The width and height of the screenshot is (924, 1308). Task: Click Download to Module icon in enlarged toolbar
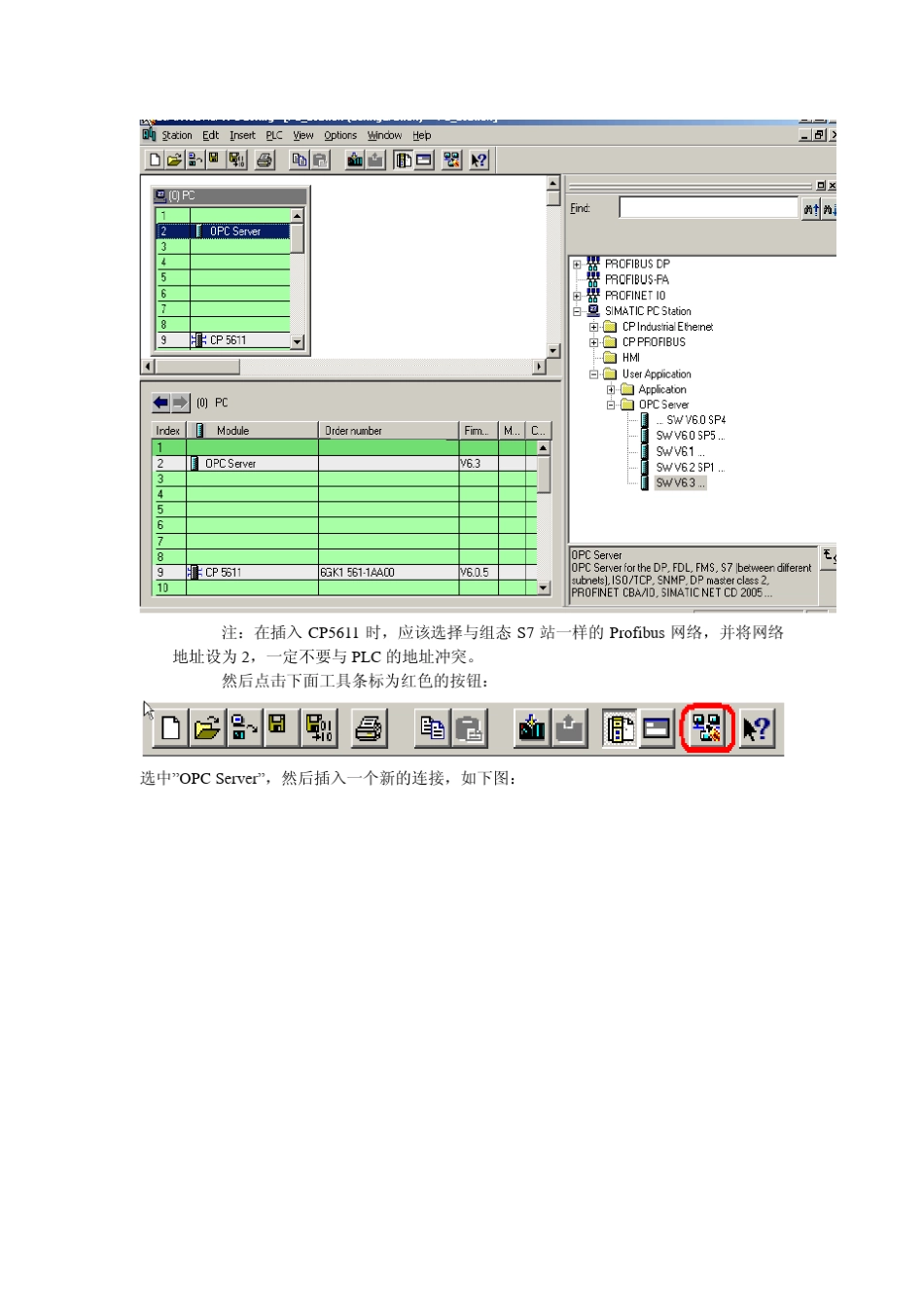point(532,727)
